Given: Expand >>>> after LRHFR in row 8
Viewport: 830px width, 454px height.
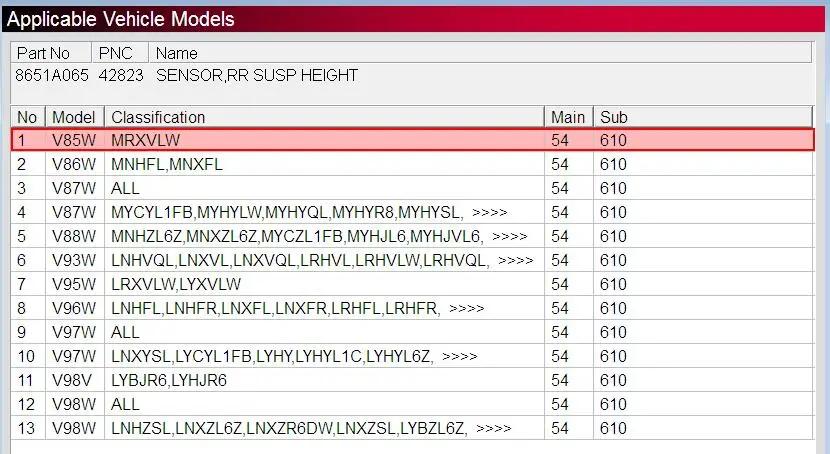Looking at the screenshot, I should [x=466, y=308].
